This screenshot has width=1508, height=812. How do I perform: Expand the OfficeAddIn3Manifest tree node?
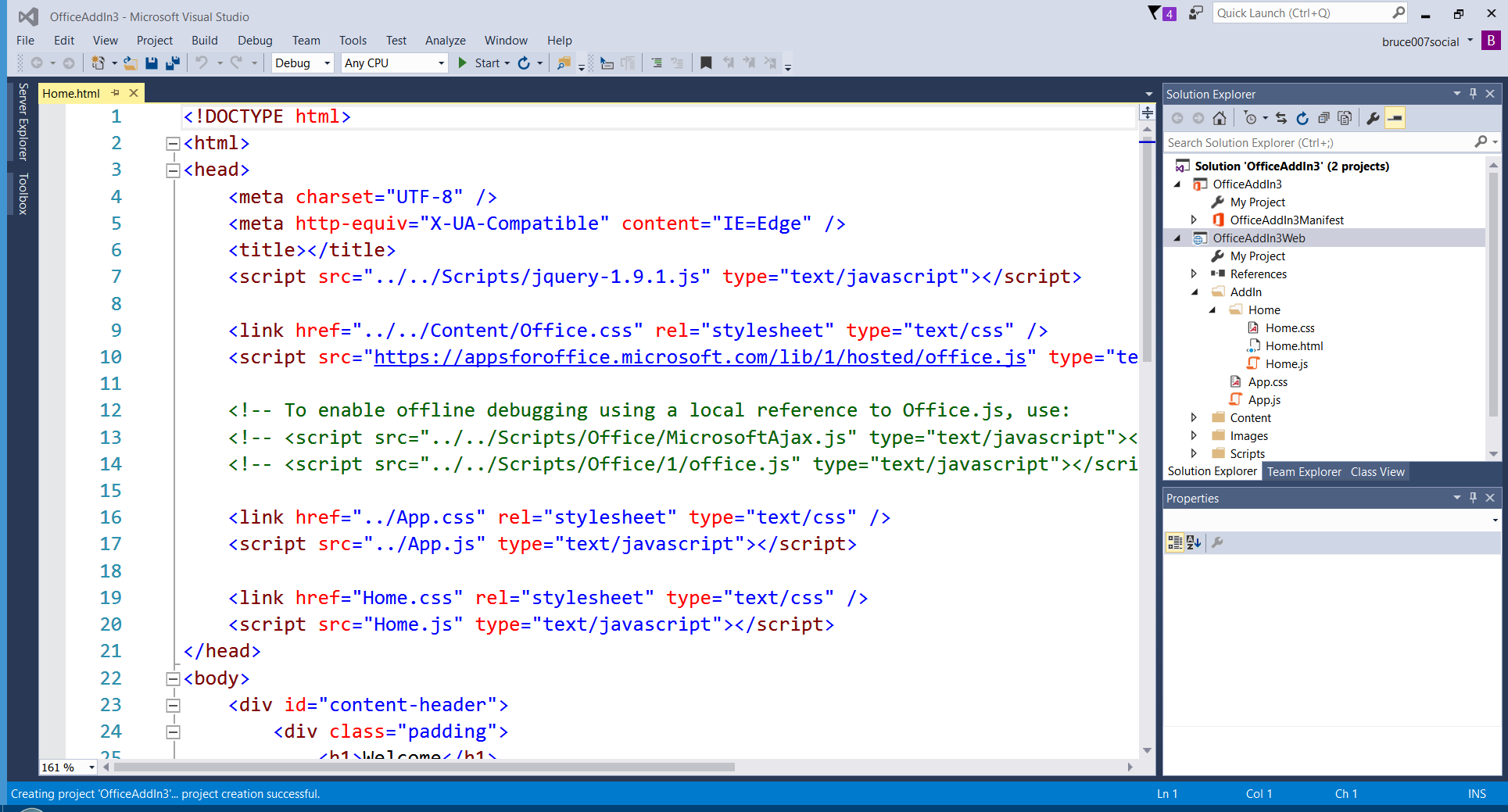tap(1194, 220)
